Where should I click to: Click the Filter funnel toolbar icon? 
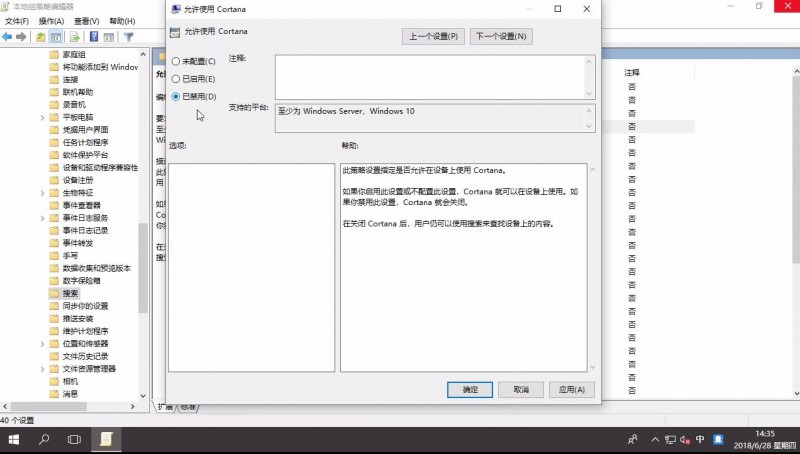[x=129, y=37]
